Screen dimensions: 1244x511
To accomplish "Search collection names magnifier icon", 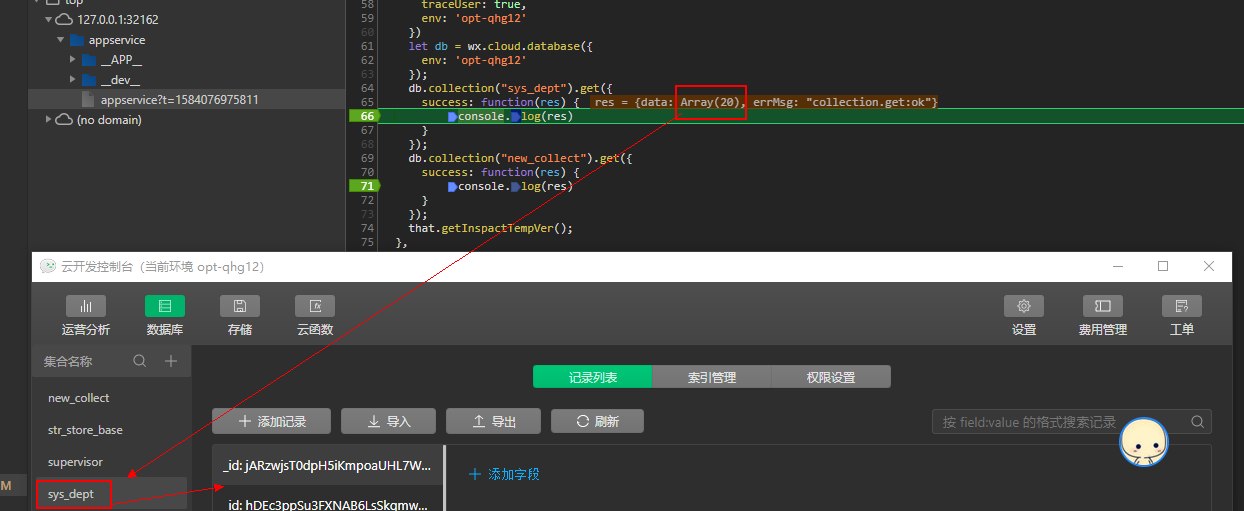I will pyautogui.click(x=140, y=361).
